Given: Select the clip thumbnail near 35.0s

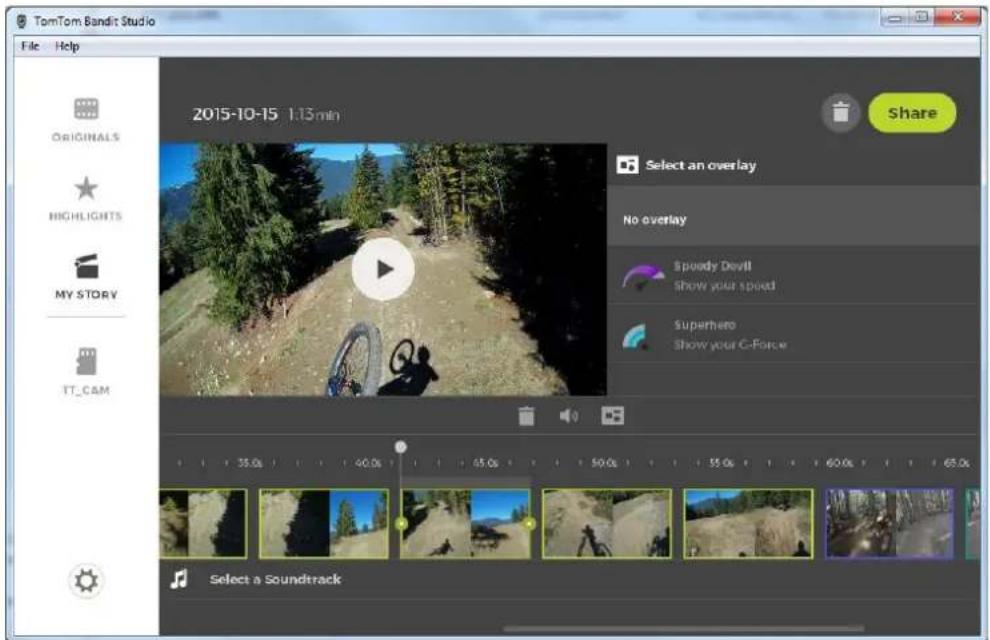Looking at the screenshot, I should tap(203, 524).
